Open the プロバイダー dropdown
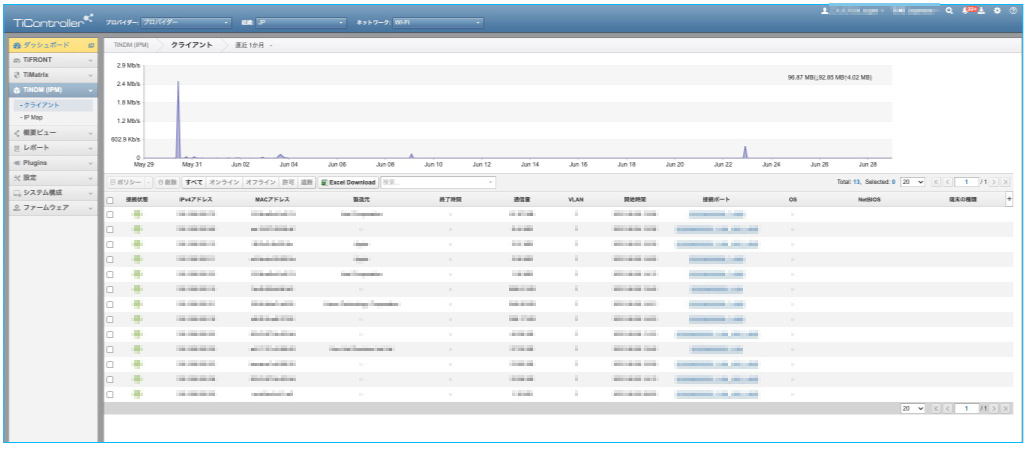 pyautogui.click(x=187, y=23)
